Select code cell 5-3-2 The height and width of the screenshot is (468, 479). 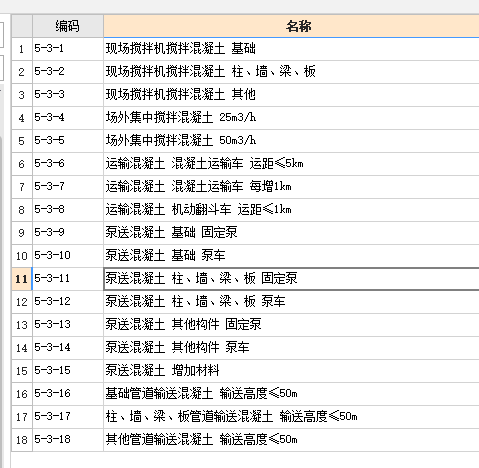point(68,72)
